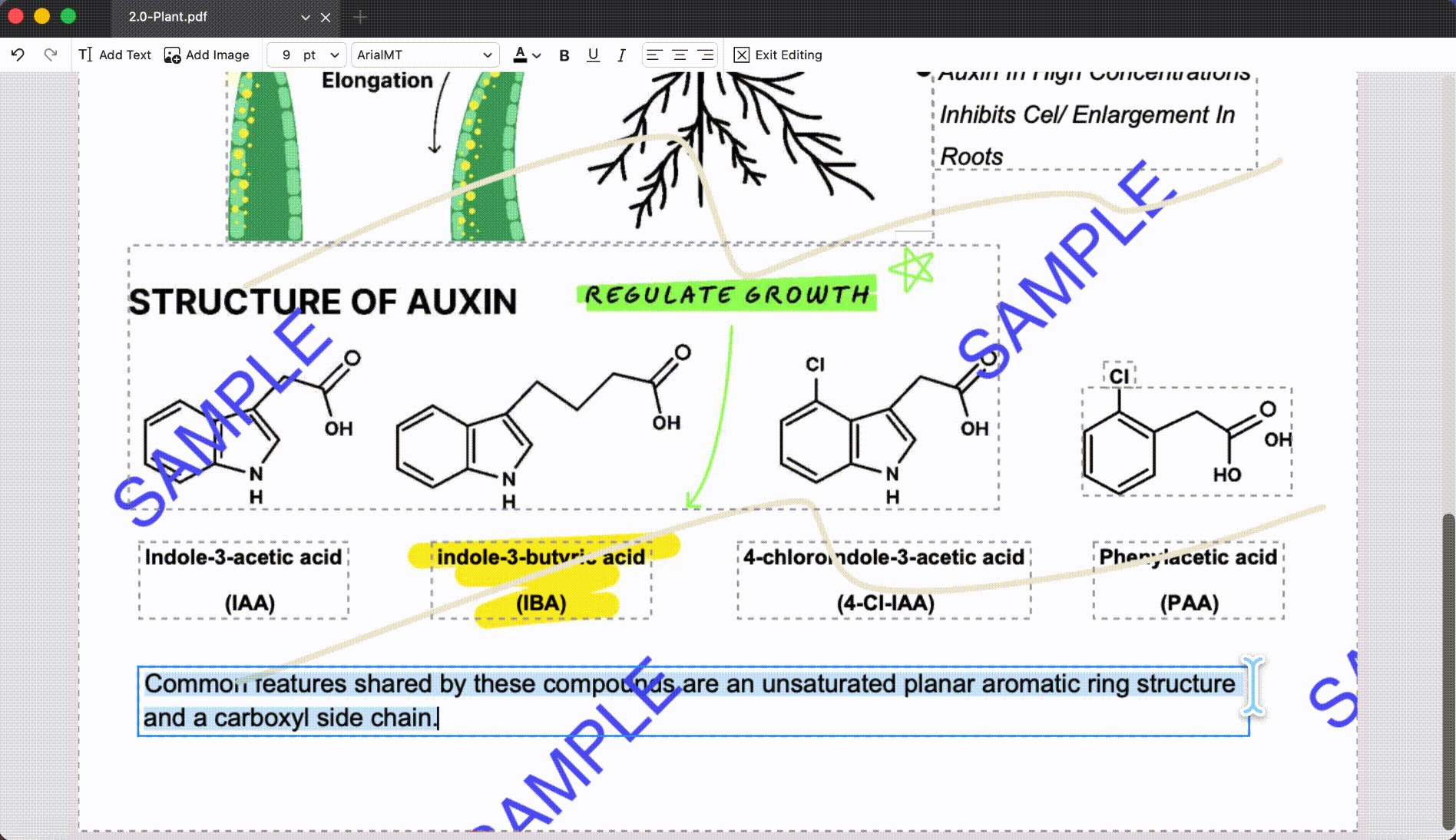Click the Undo arrow icon
Viewport: 1456px width, 840px height.
coord(18,55)
